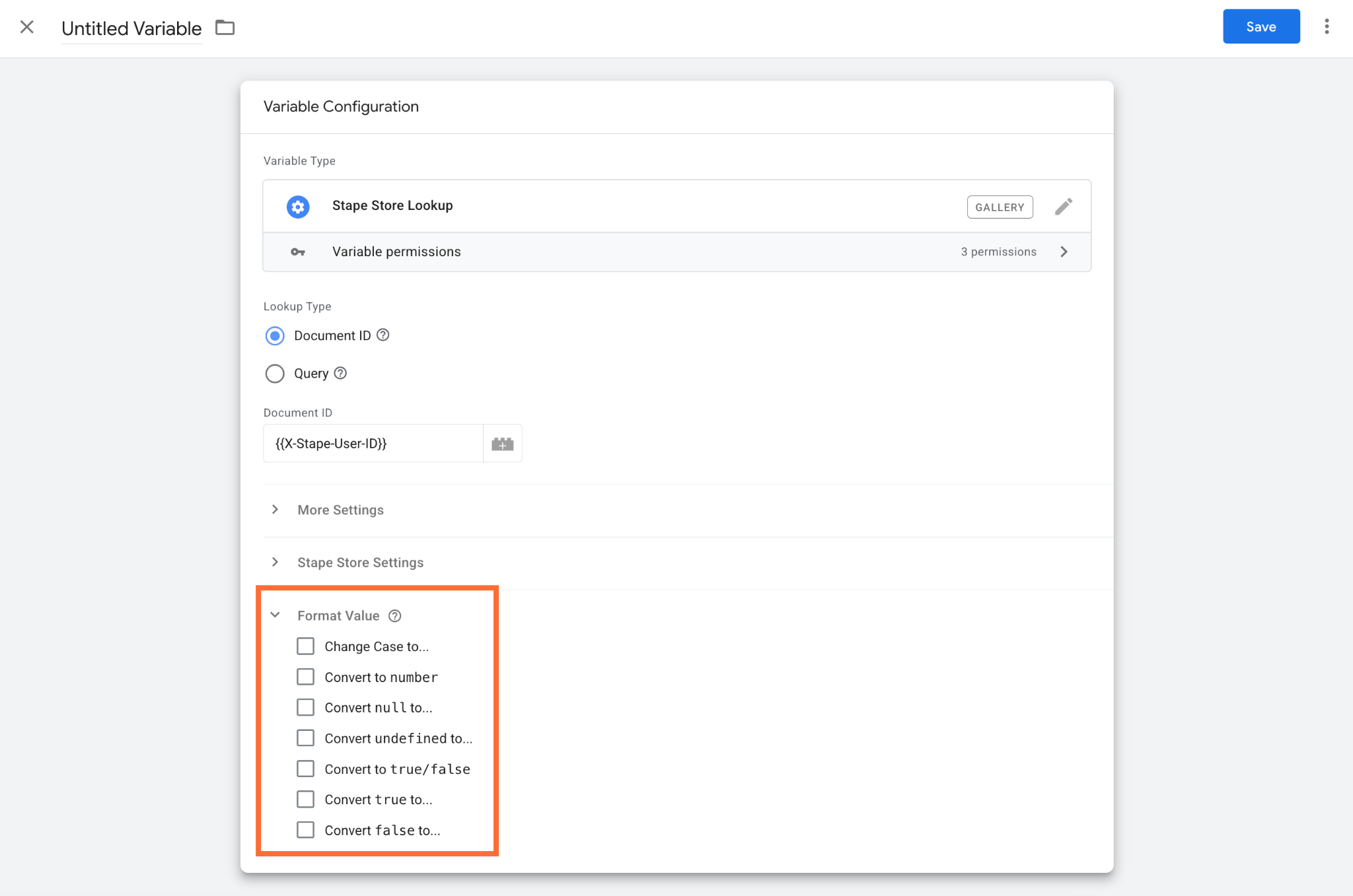Image resolution: width=1353 pixels, height=896 pixels.
Task: Open Variable permissions details chevron
Action: click(1064, 252)
